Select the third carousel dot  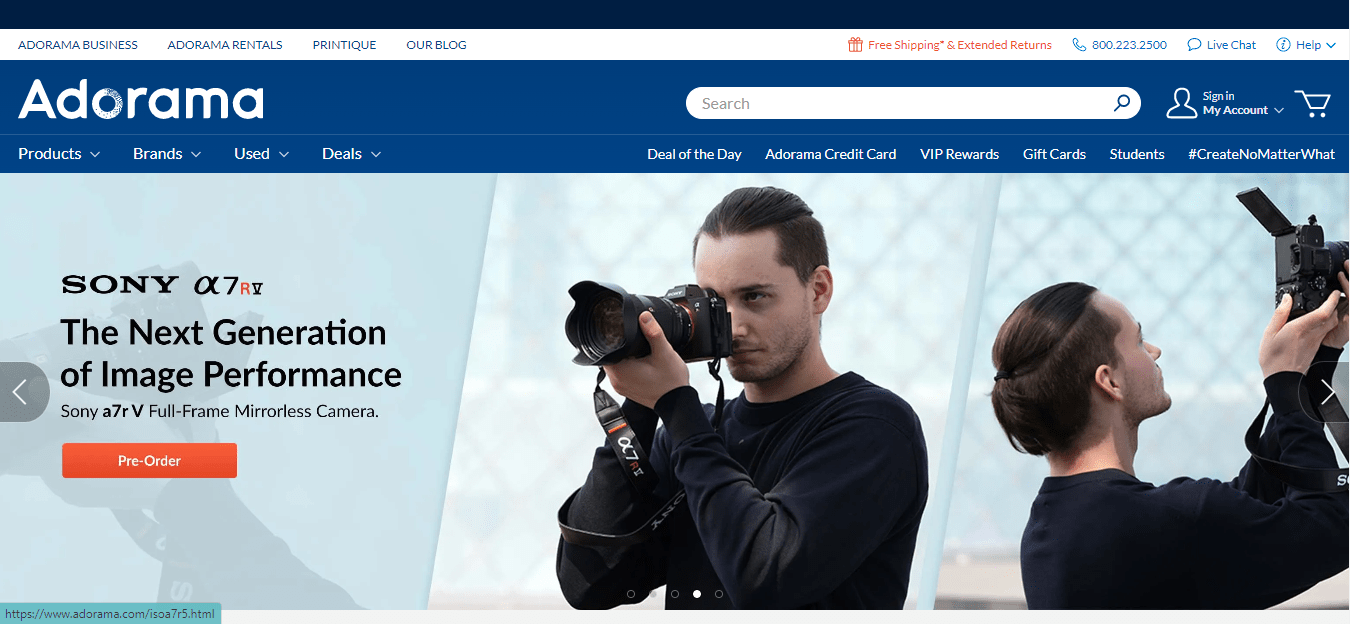(675, 594)
